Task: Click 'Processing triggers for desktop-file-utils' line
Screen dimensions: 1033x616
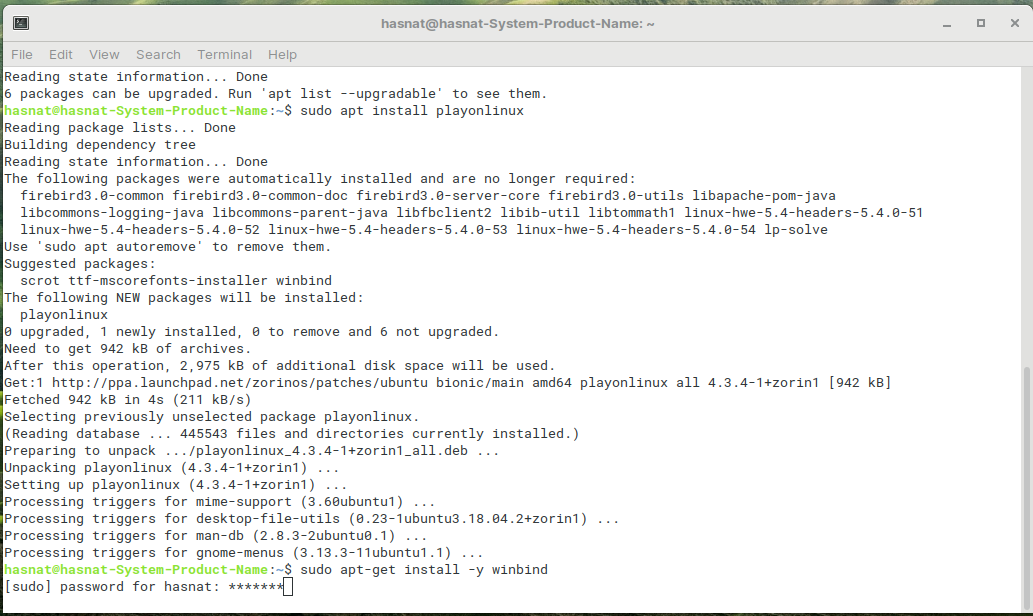Action: click(312, 519)
